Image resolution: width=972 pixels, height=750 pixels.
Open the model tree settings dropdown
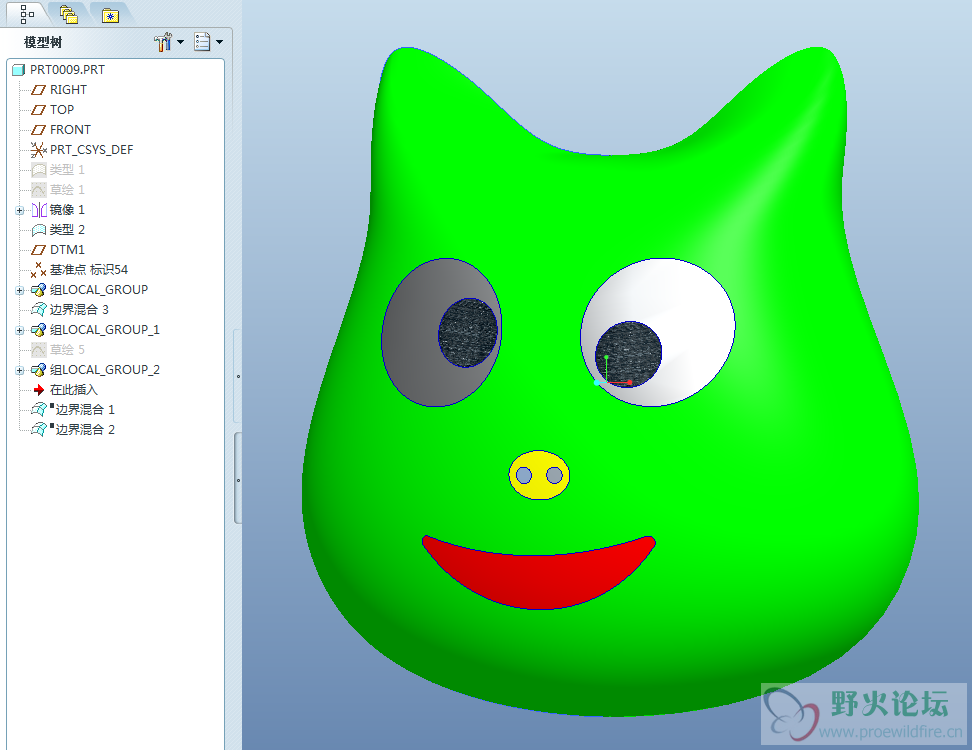(x=168, y=42)
